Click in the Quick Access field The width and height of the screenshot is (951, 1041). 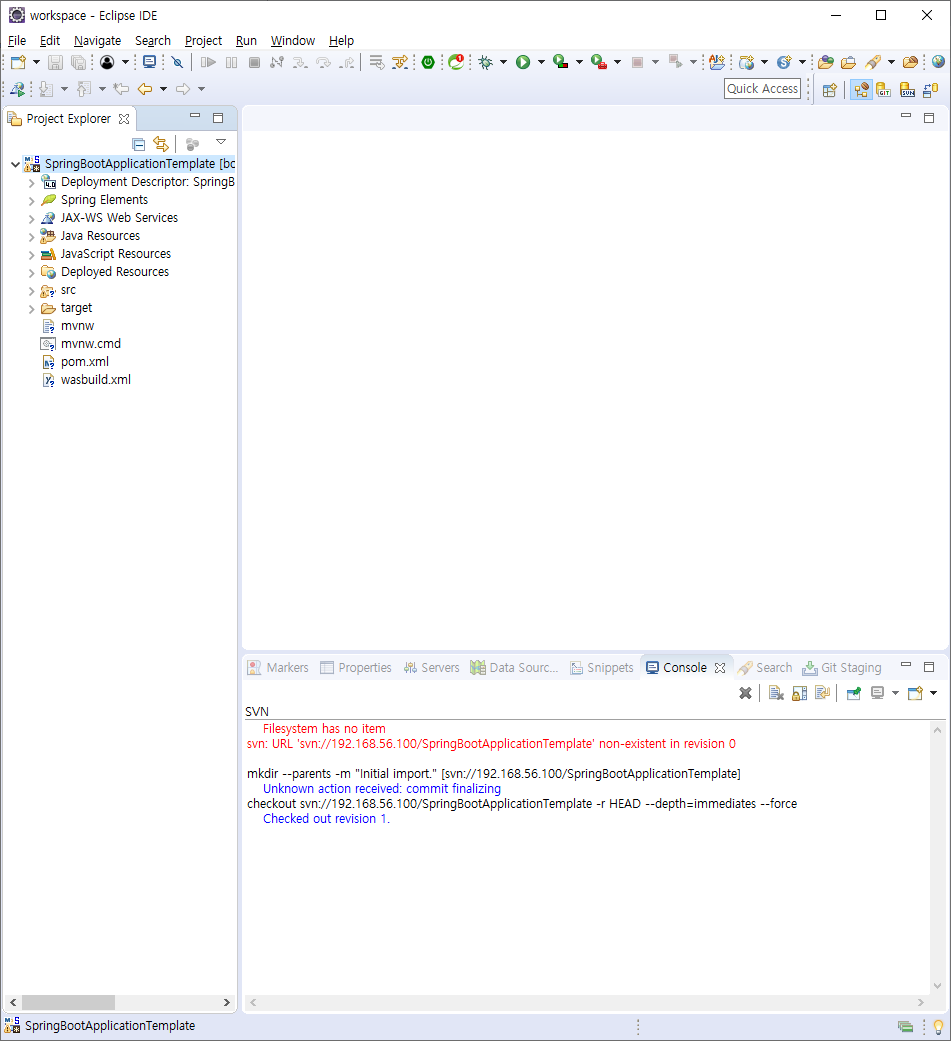(x=762, y=88)
